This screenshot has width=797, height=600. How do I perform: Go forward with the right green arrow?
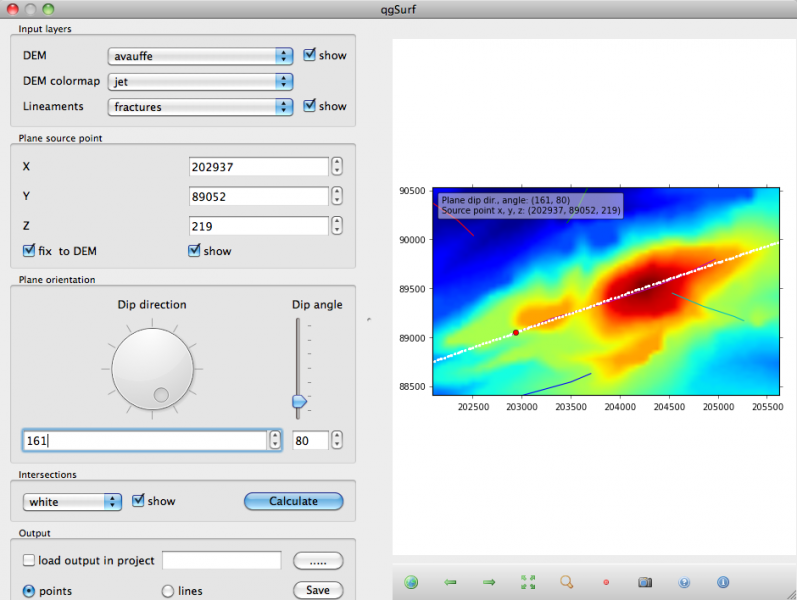click(x=489, y=582)
